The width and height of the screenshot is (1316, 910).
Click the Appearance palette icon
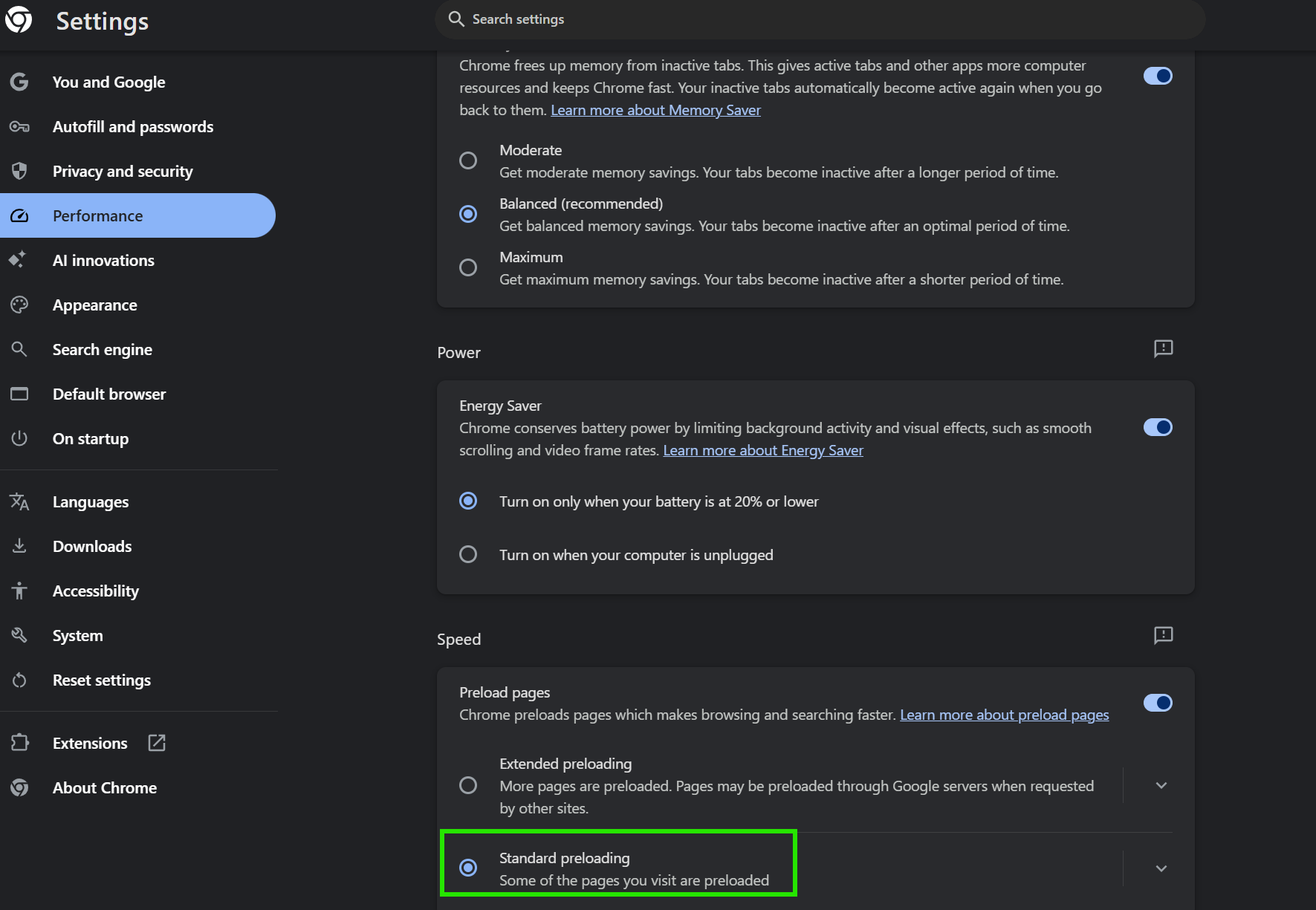pyautogui.click(x=19, y=305)
